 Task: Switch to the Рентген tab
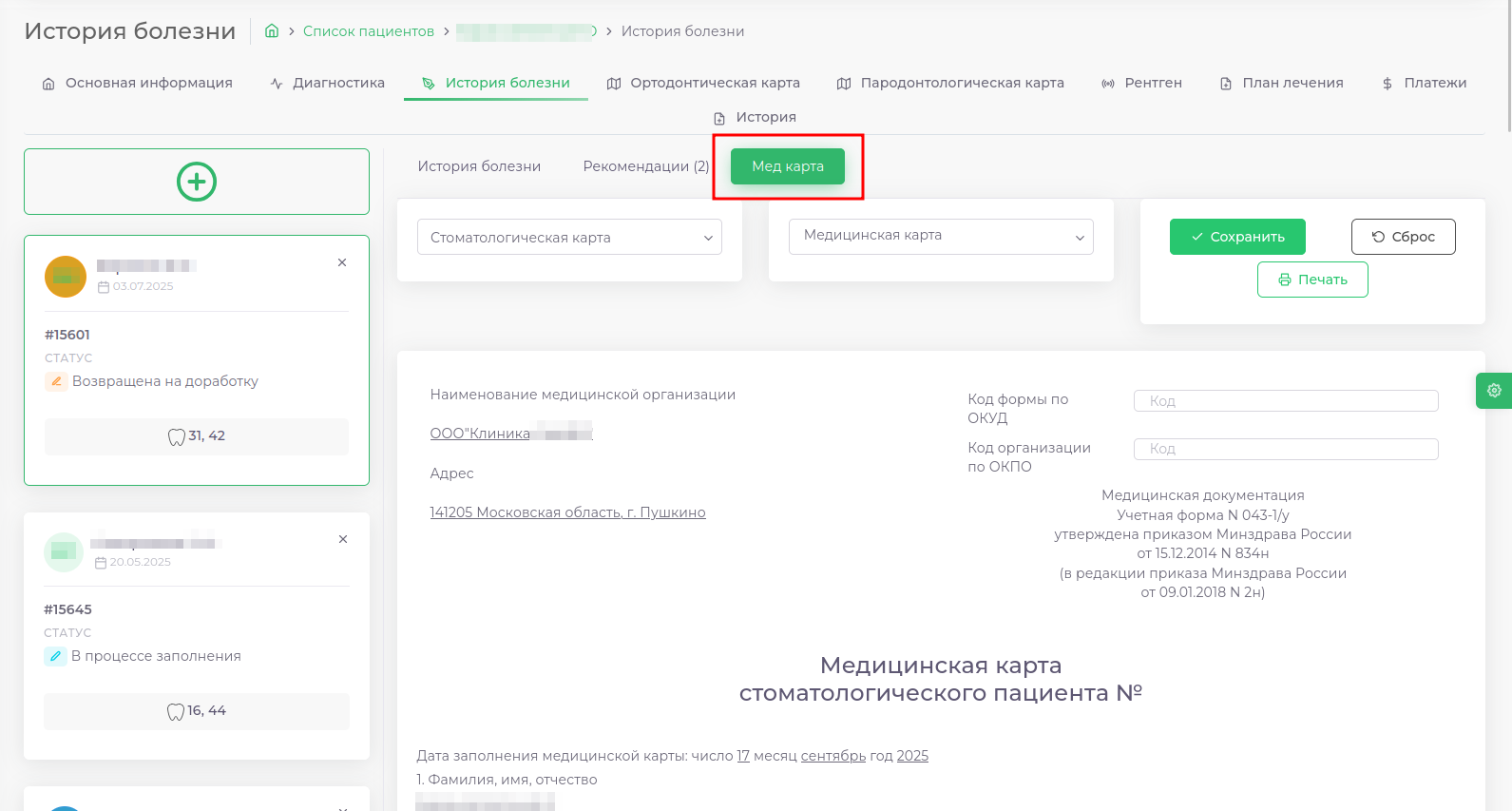click(1141, 84)
